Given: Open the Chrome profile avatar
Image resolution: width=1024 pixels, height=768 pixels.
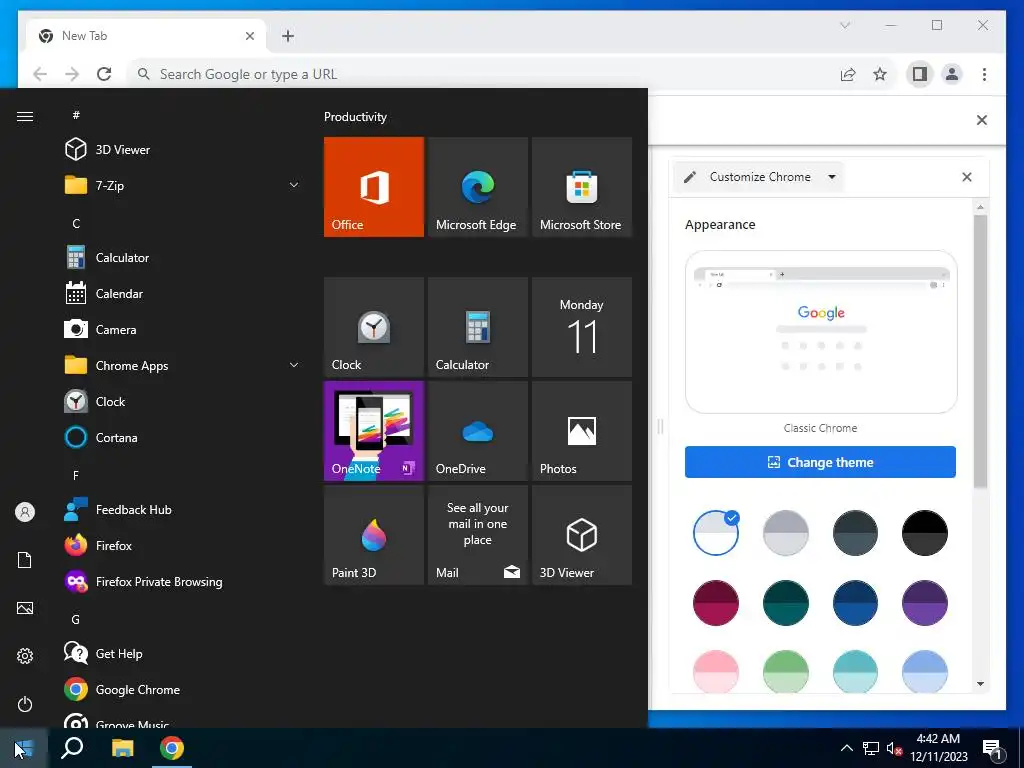Looking at the screenshot, I should pos(952,74).
